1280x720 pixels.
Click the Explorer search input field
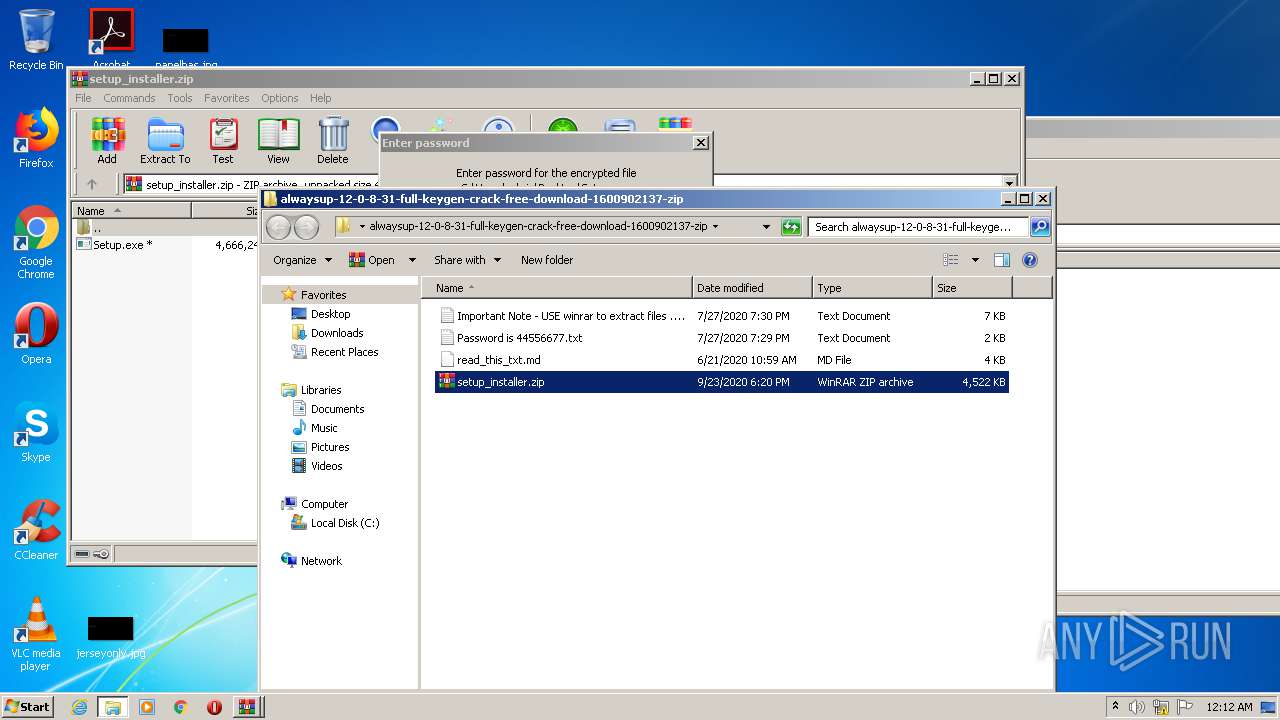click(918, 227)
